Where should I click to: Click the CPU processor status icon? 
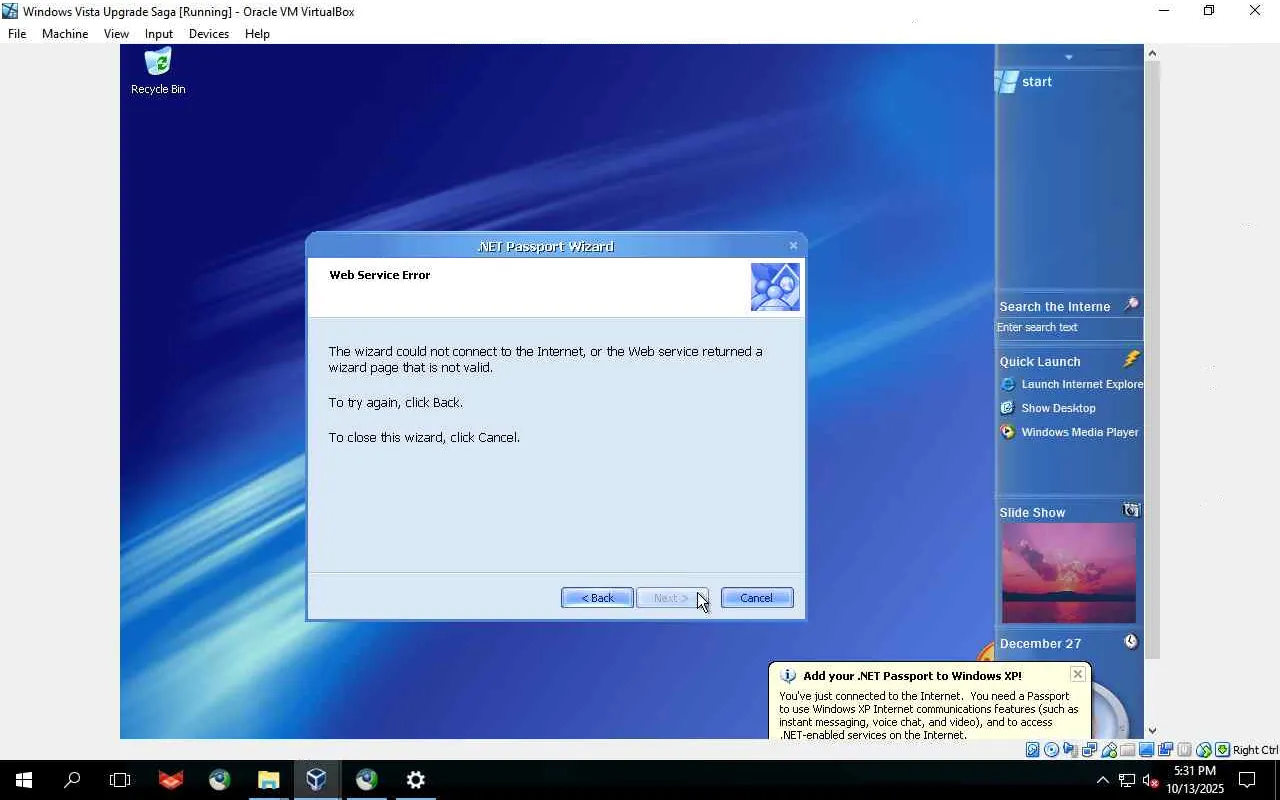(x=1185, y=750)
